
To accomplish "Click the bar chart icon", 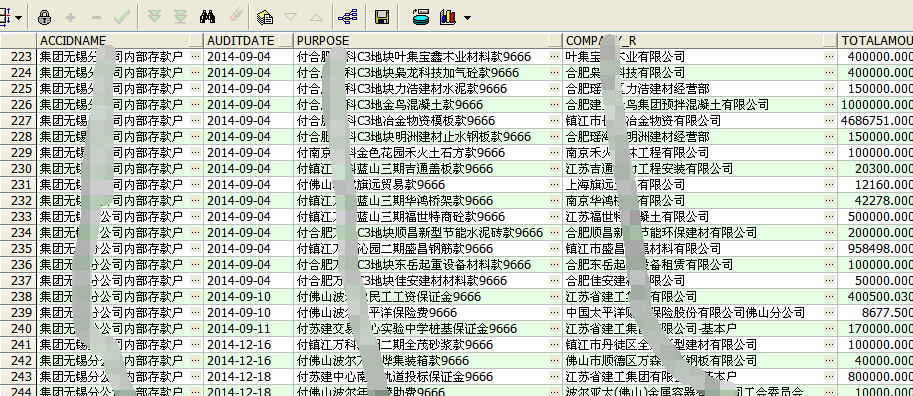I will [x=448, y=17].
